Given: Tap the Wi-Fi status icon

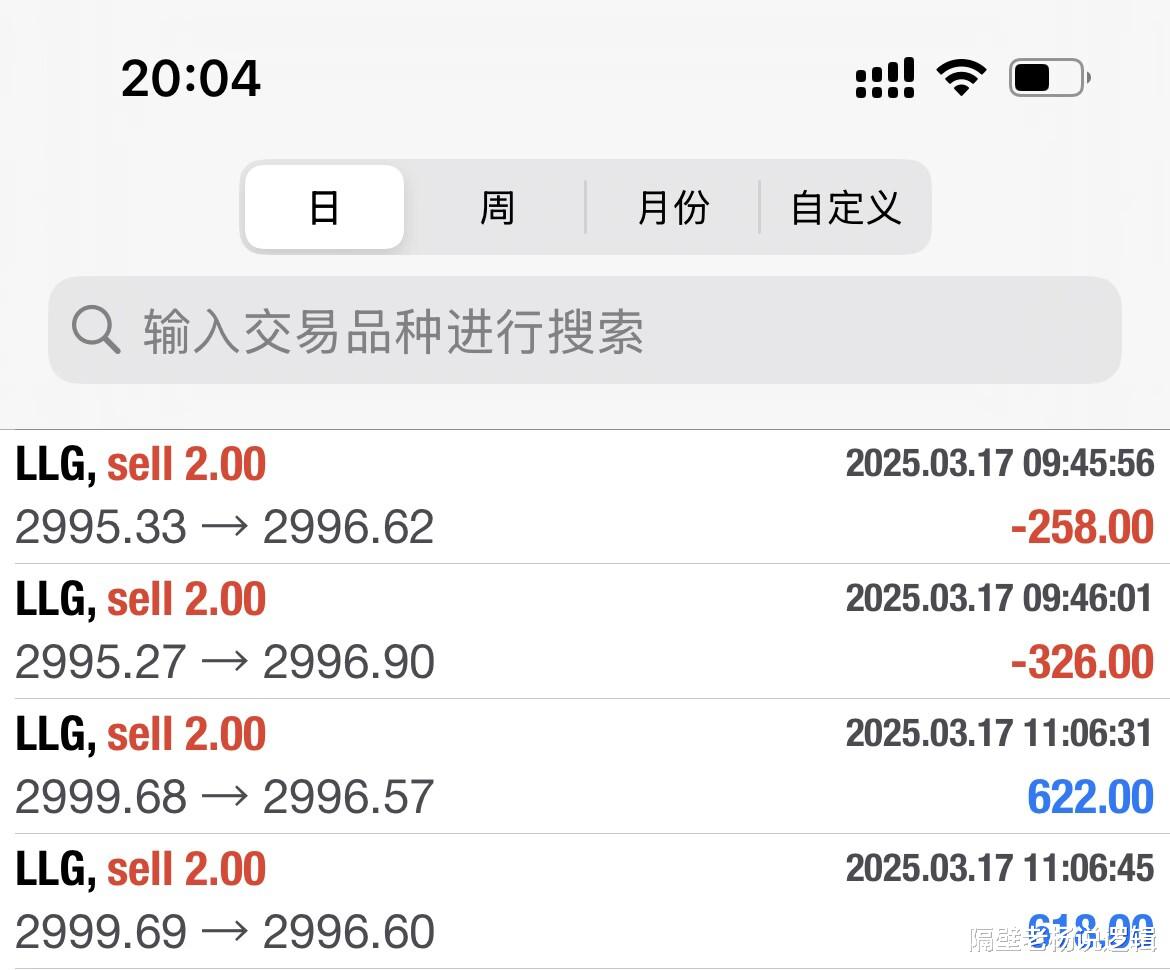Looking at the screenshot, I should pos(961,77).
